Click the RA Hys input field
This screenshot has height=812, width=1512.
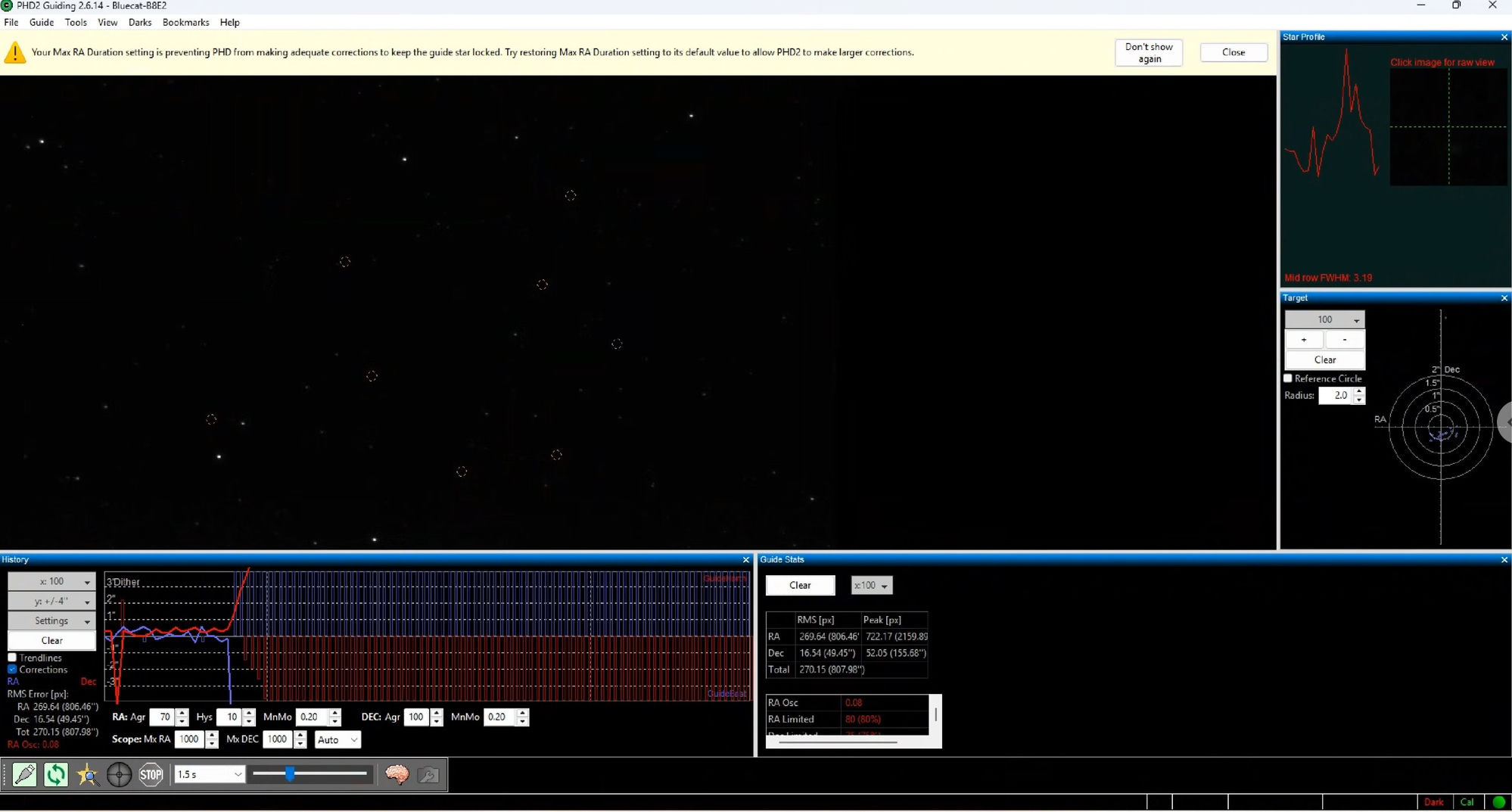(x=229, y=717)
